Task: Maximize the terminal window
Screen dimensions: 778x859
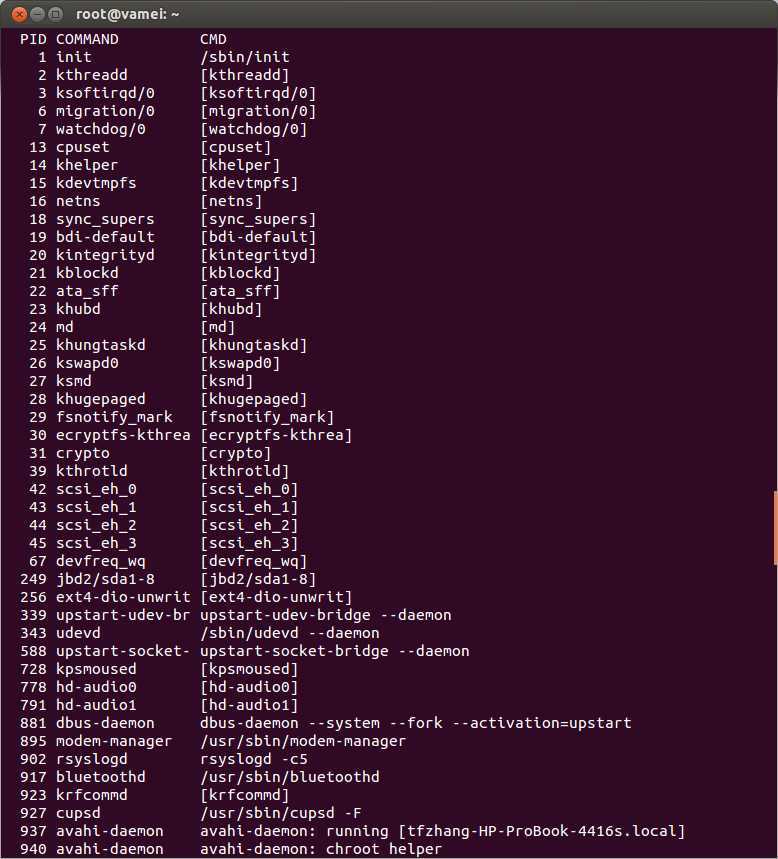Action: 55,14
